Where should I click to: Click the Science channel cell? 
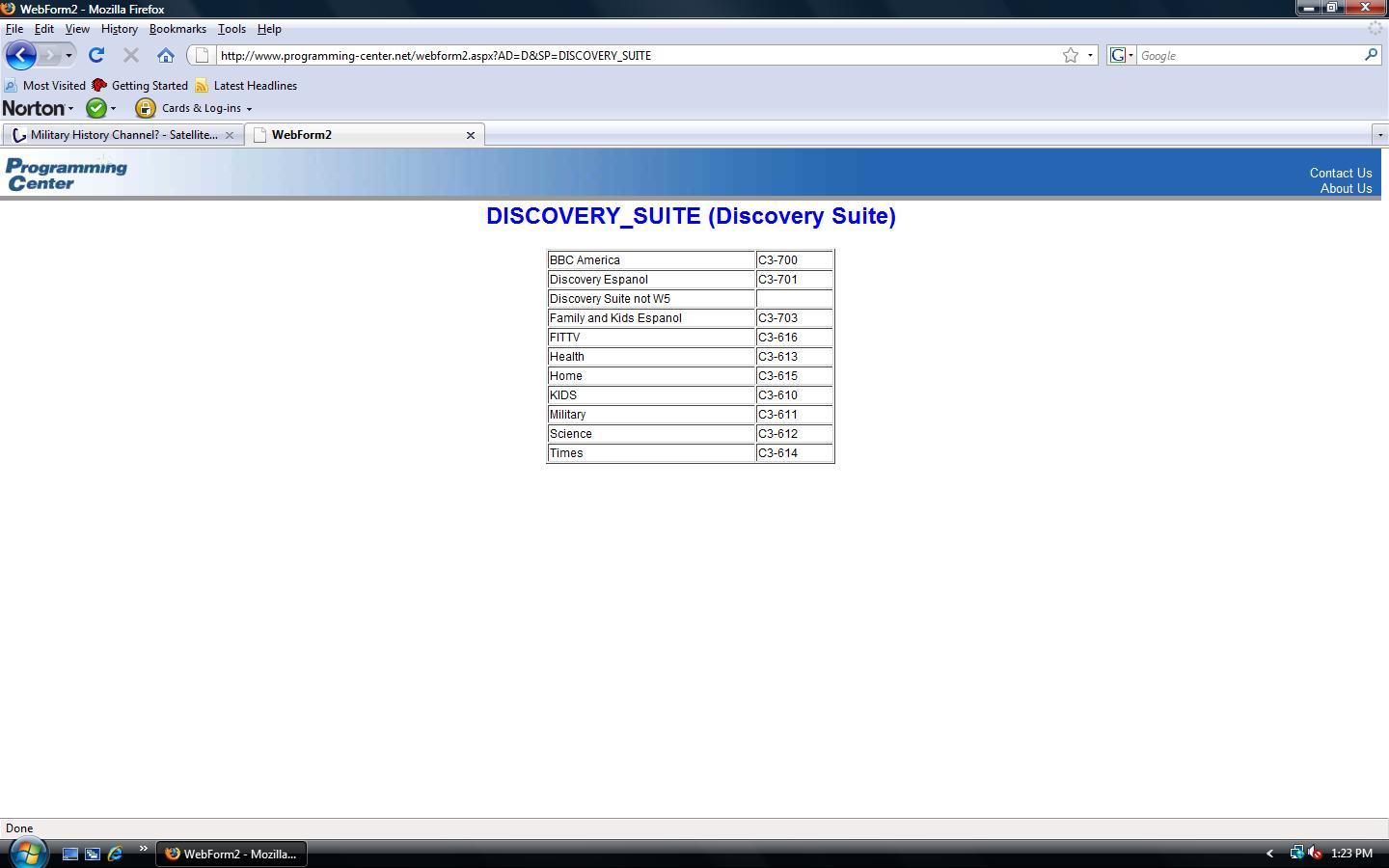click(651, 434)
